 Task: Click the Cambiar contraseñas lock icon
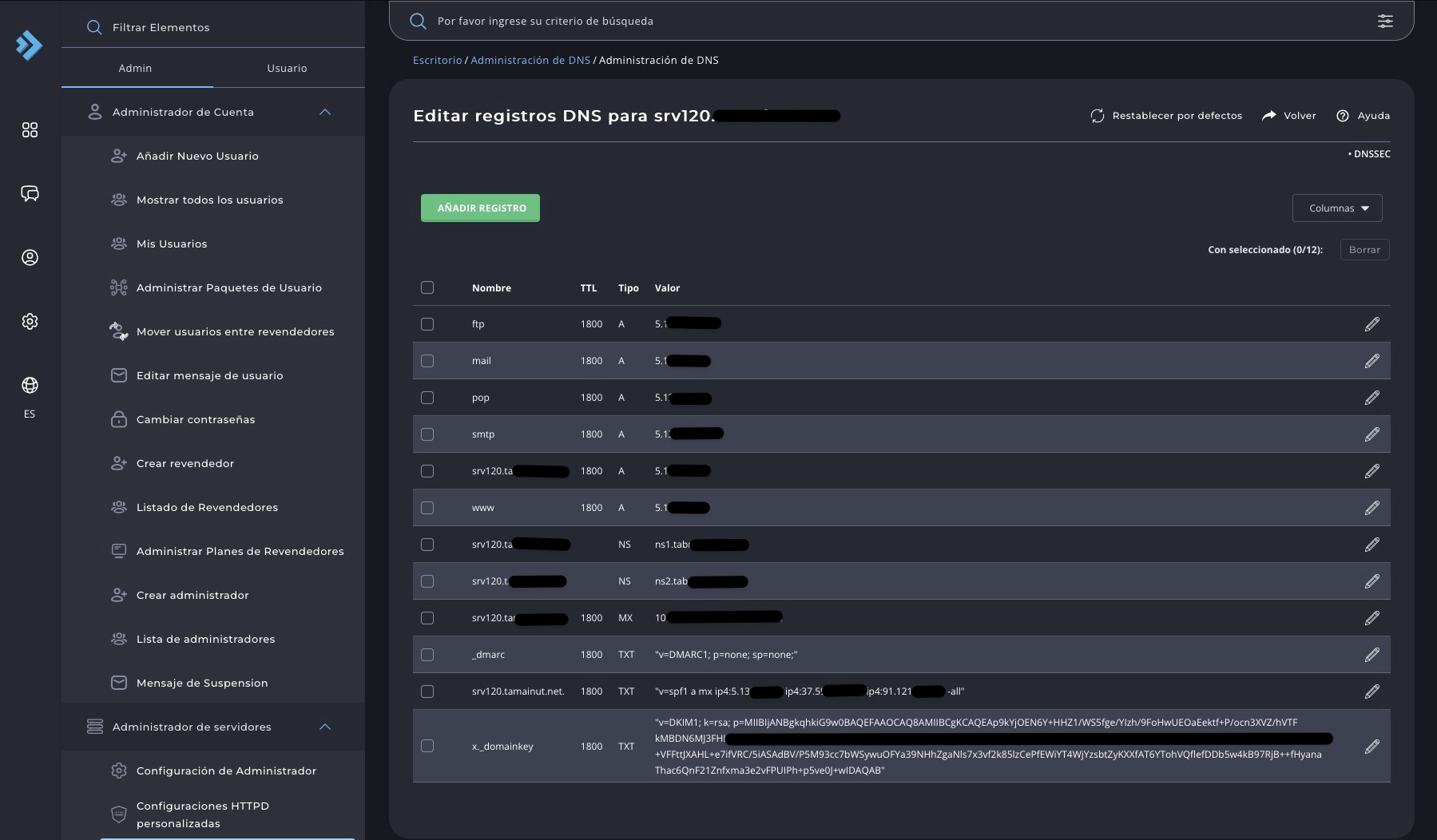point(119,419)
